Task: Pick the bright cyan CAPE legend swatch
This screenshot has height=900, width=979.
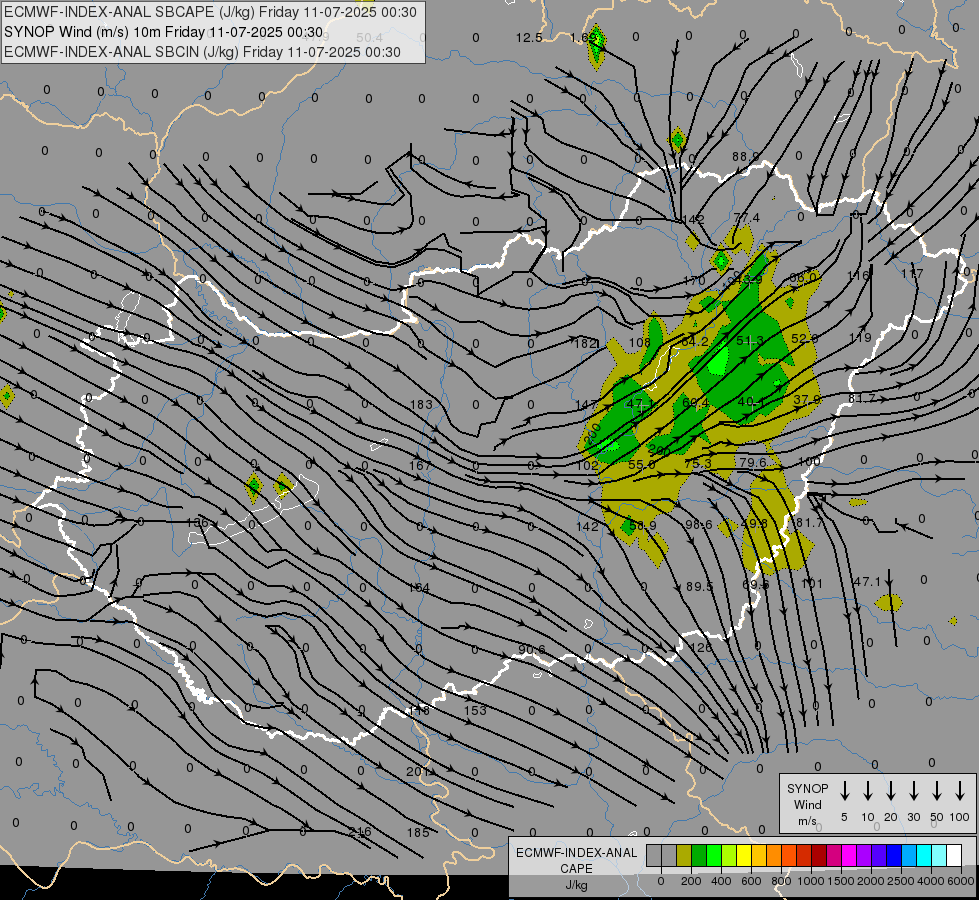Action: [x=923, y=855]
